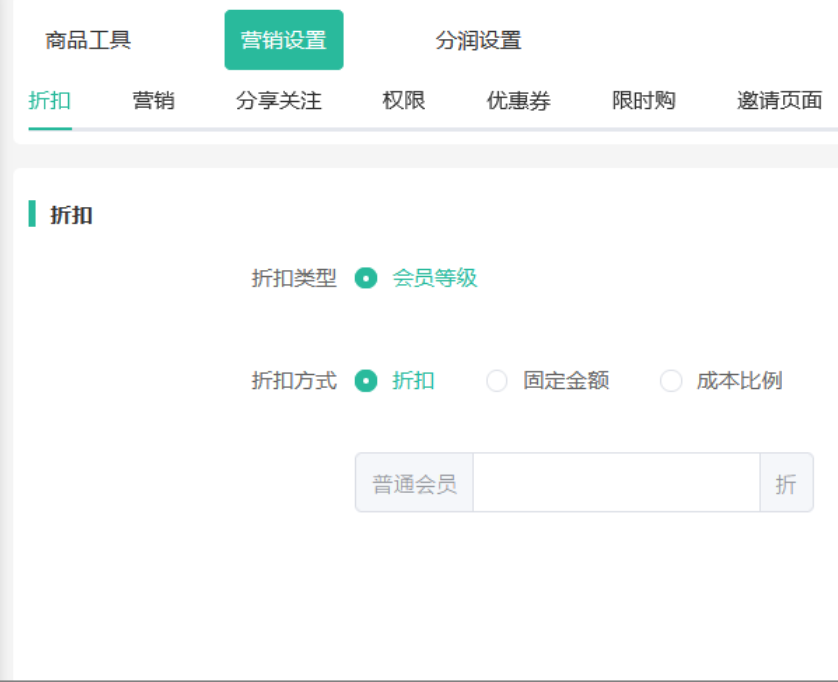Viewport: 838px width, 682px height.
Task: Choose the 折扣 discount method radio
Action: (366, 381)
